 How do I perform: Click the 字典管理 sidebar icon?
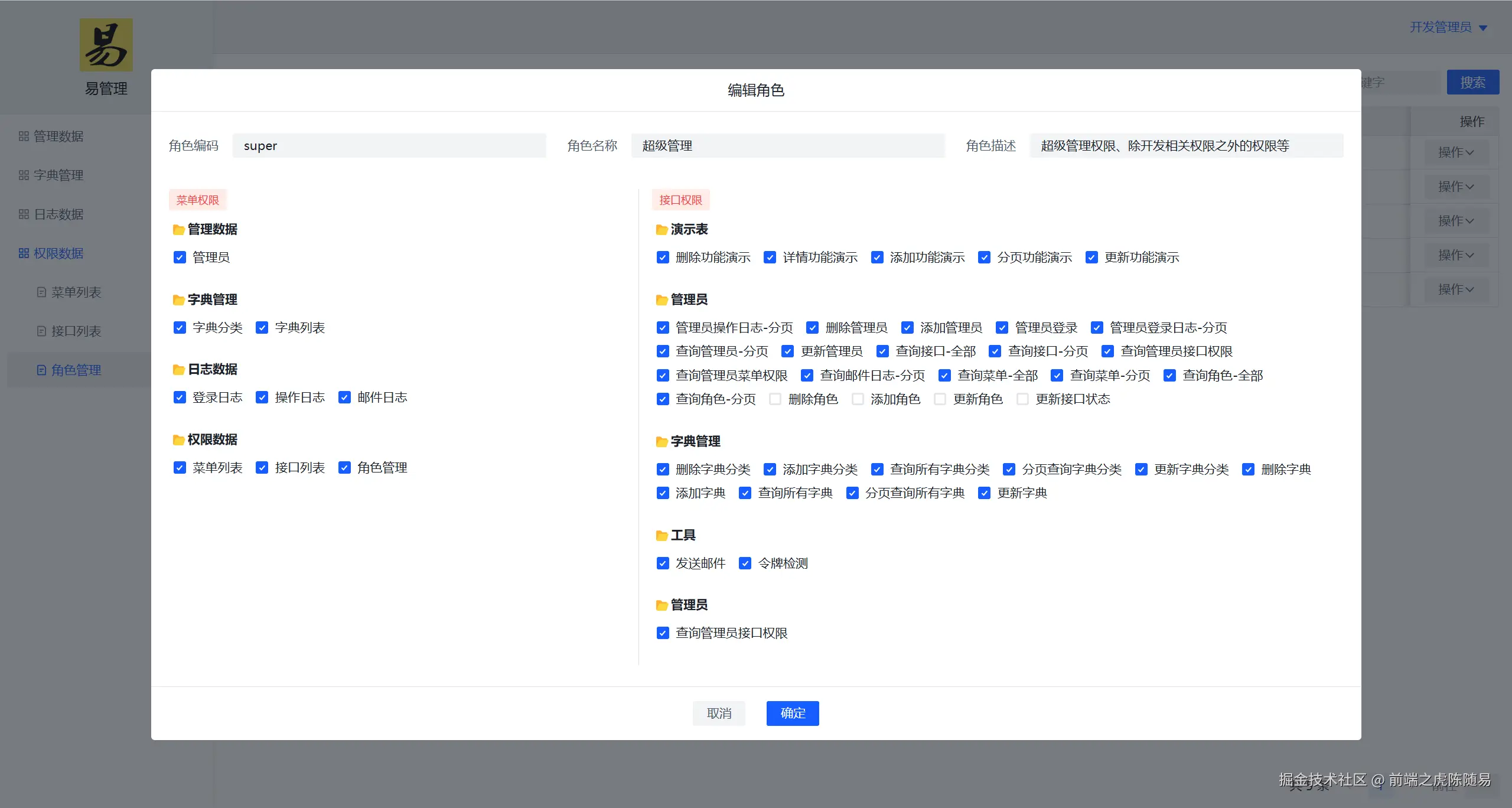[24, 175]
